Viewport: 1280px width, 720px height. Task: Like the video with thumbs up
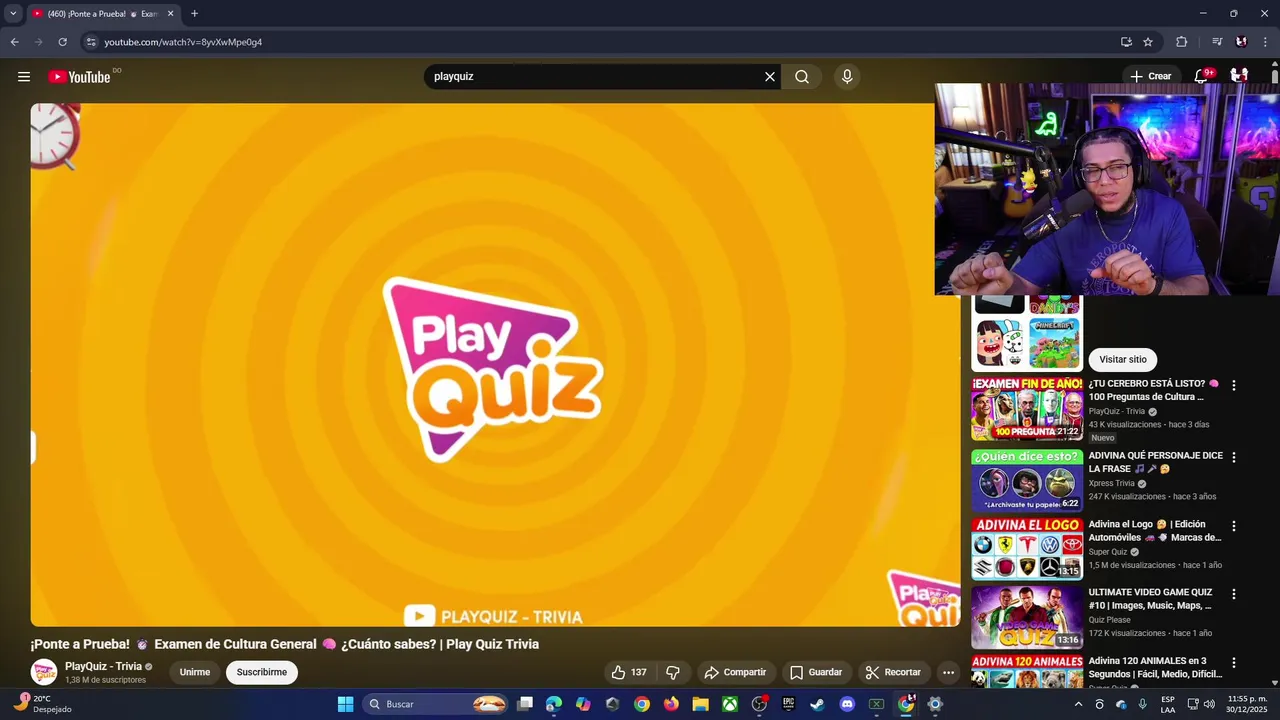tap(629, 672)
